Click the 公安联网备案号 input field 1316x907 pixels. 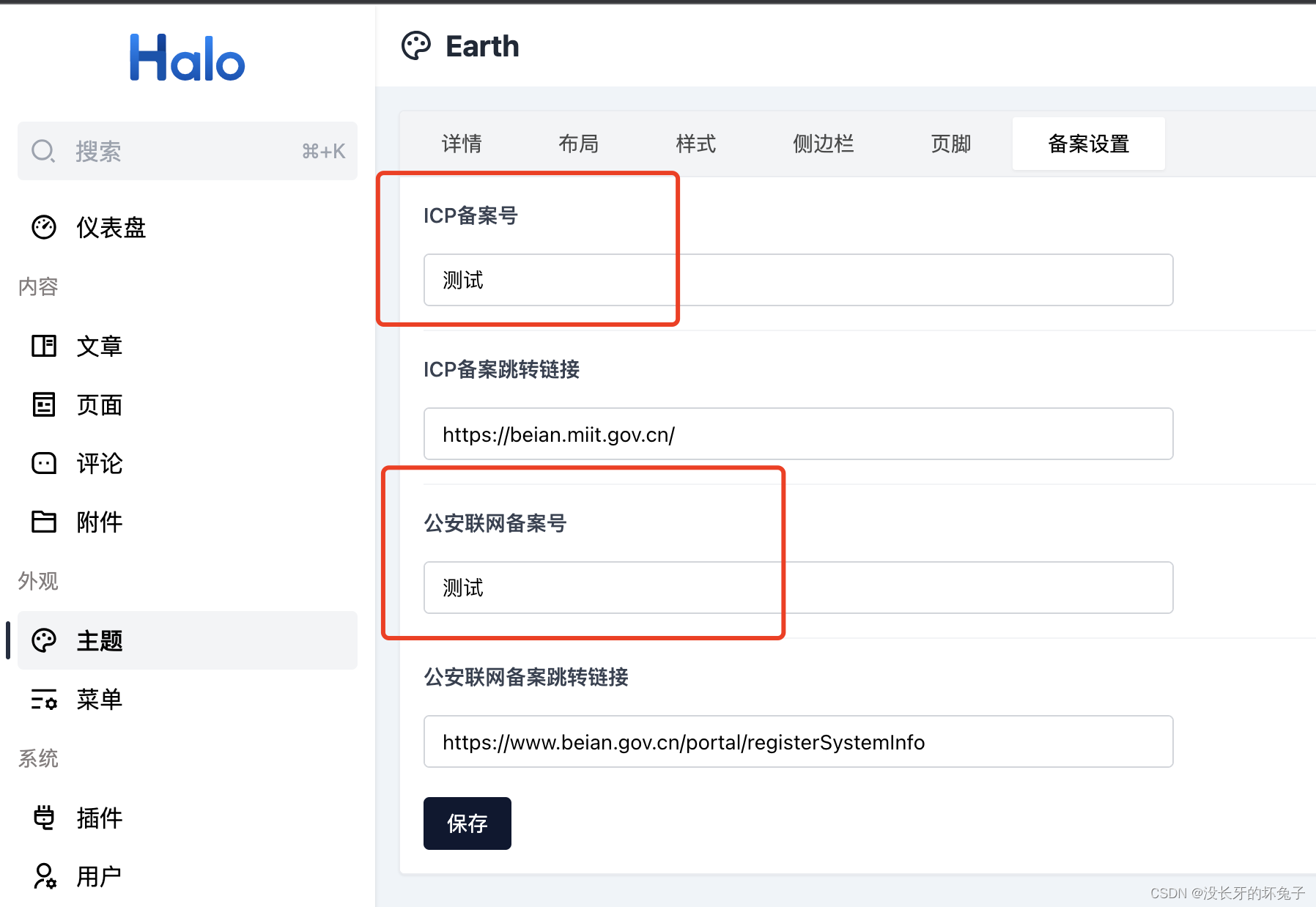799,588
